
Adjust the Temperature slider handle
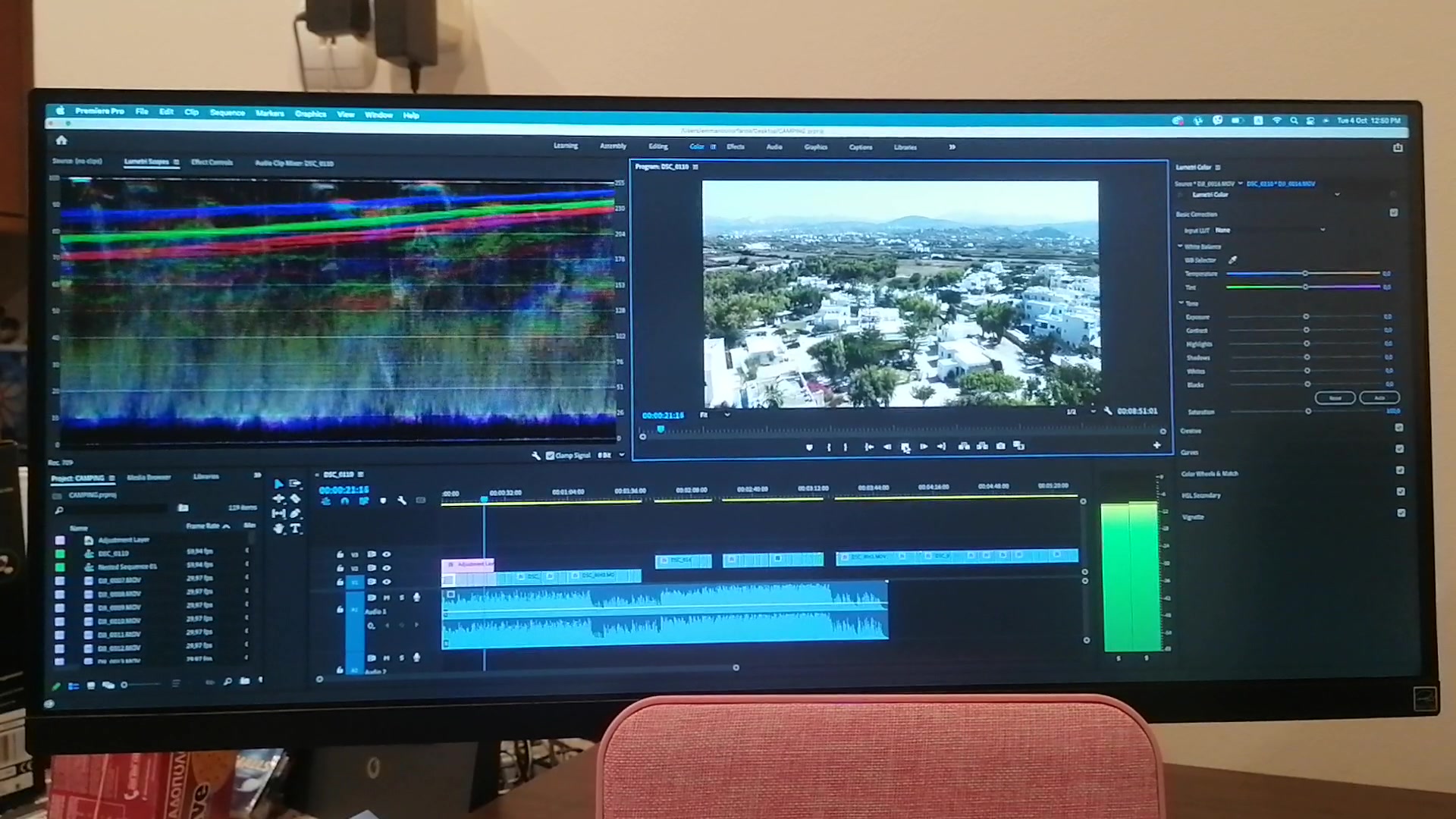1305,273
